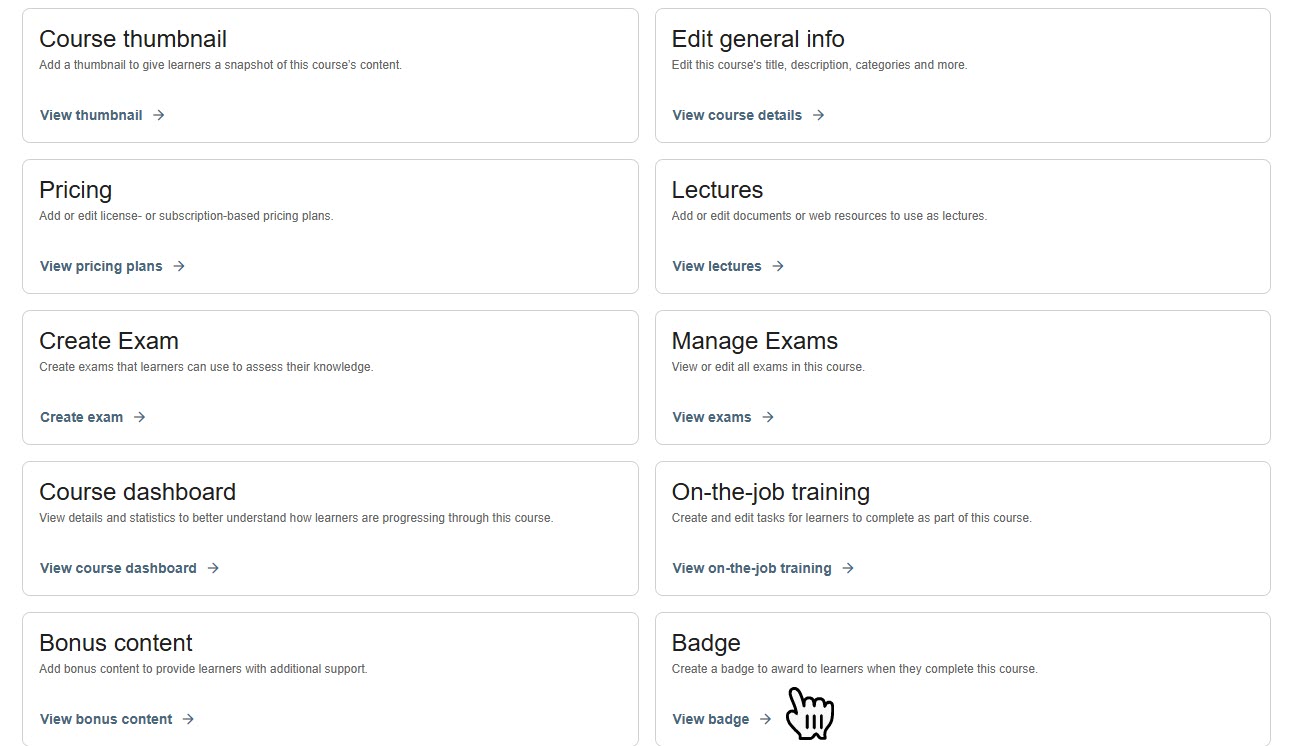Viewport: 1300px width, 746px height.
Task: Click arrow icon beside View thumbnail
Action: (159, 115)
